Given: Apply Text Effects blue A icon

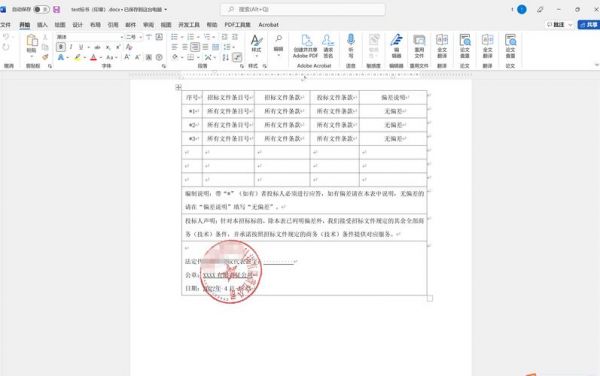Looking at the screenshot, I should coord(60,57).
